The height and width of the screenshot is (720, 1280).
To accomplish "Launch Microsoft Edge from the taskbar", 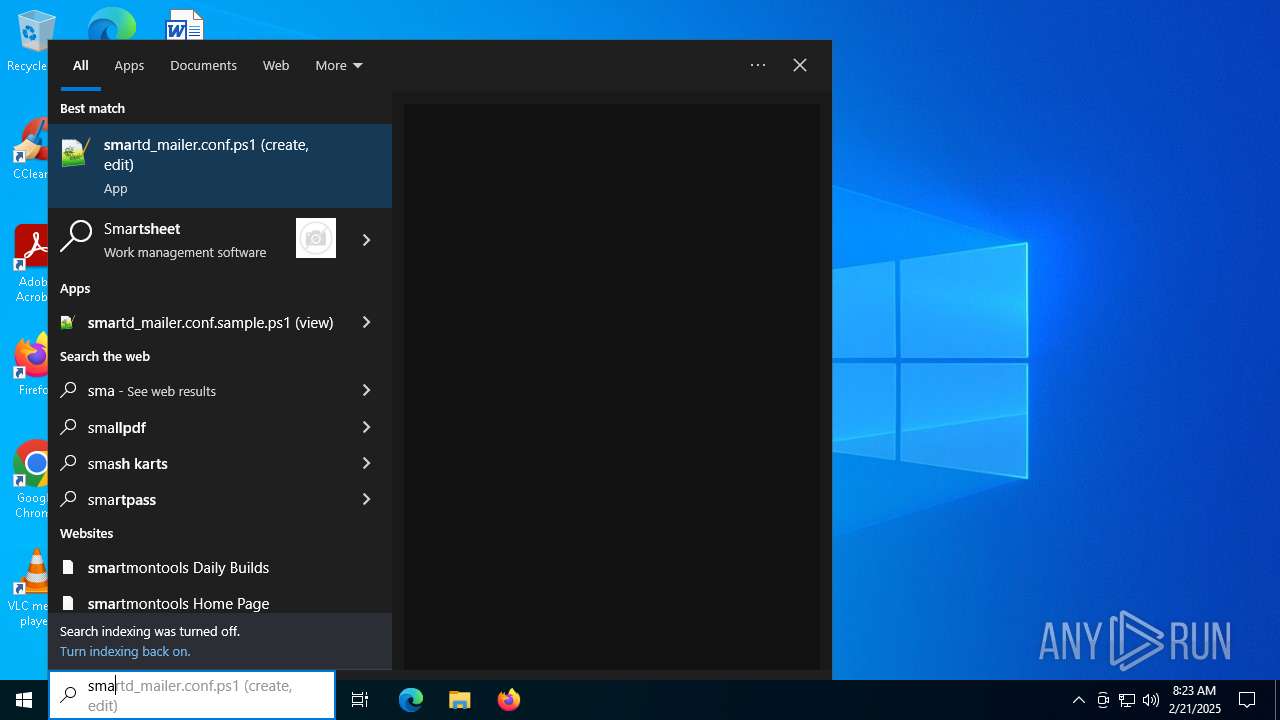I will (x=411, y=700).
